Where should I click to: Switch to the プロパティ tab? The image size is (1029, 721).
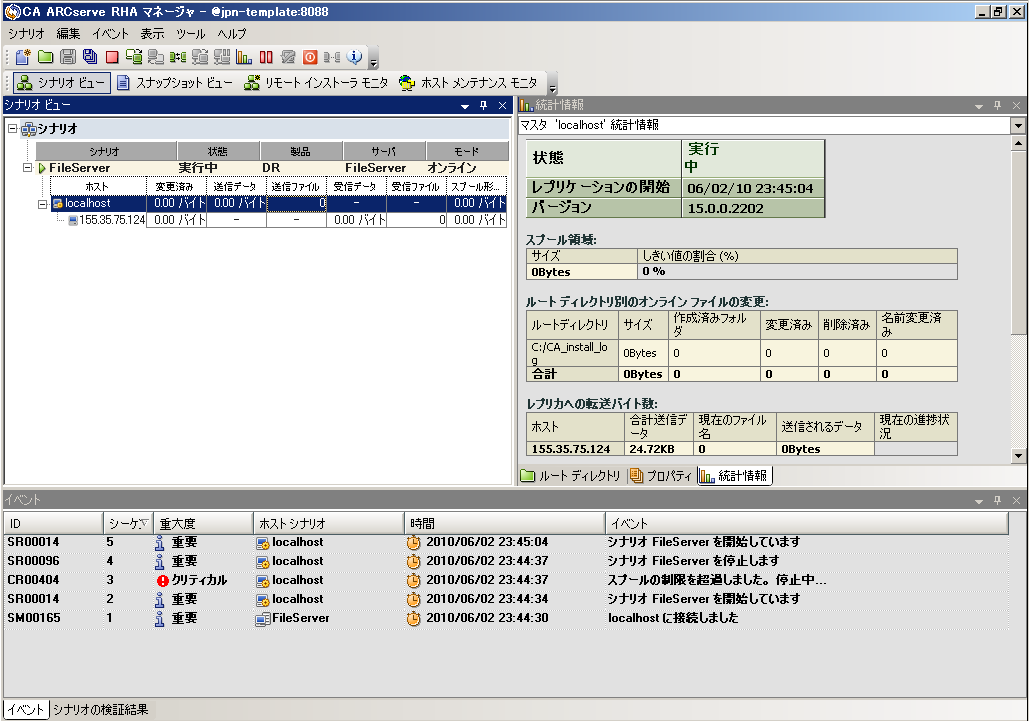660,476
